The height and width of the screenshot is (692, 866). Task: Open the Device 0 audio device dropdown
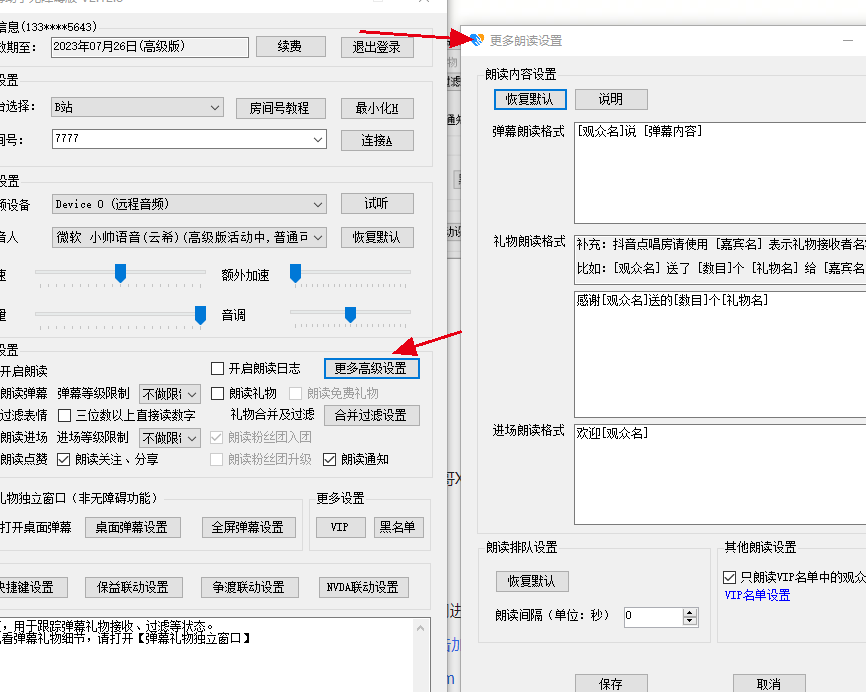tap(189, 204)
